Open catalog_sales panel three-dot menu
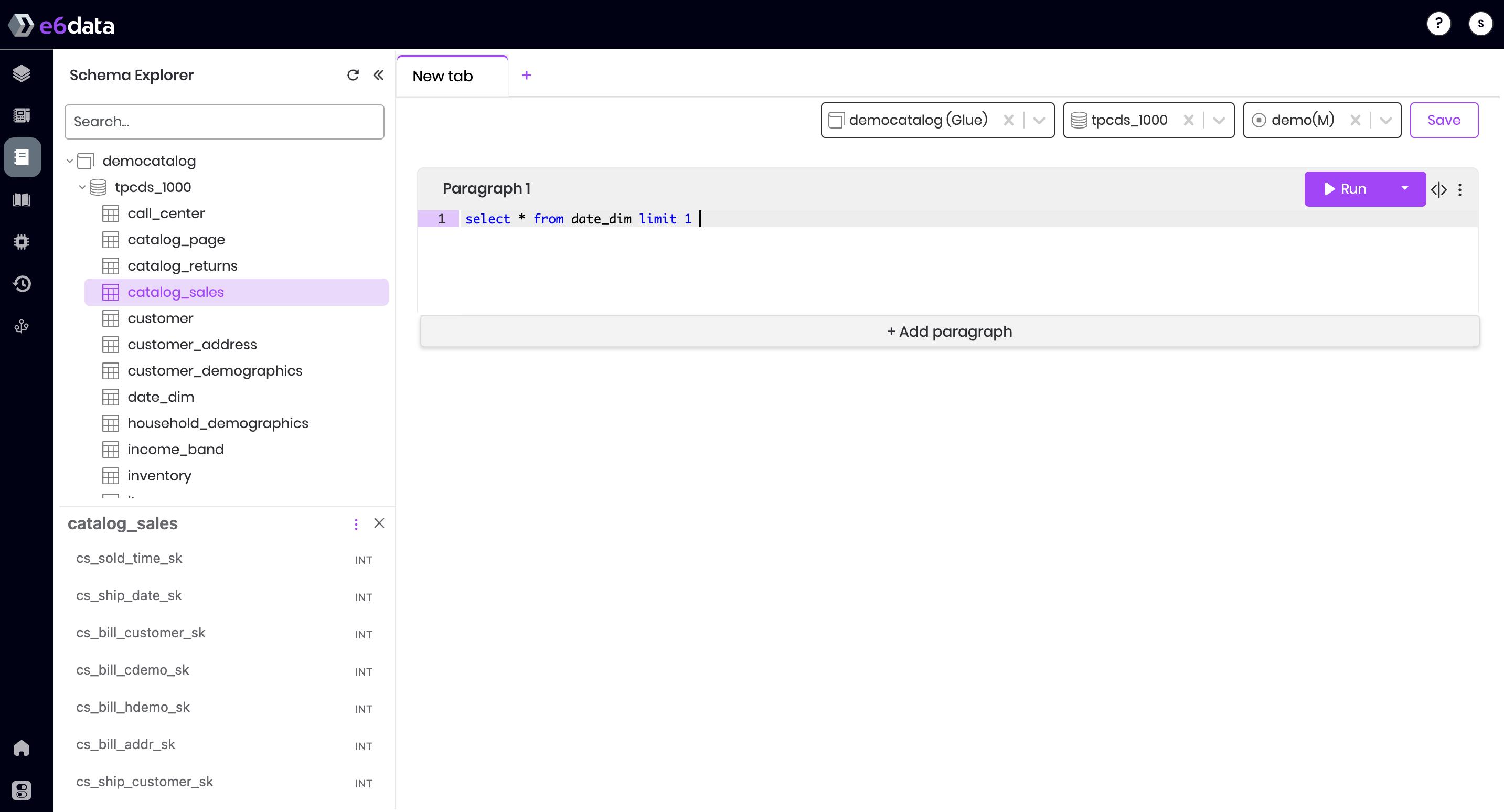 tap(356, 523)
